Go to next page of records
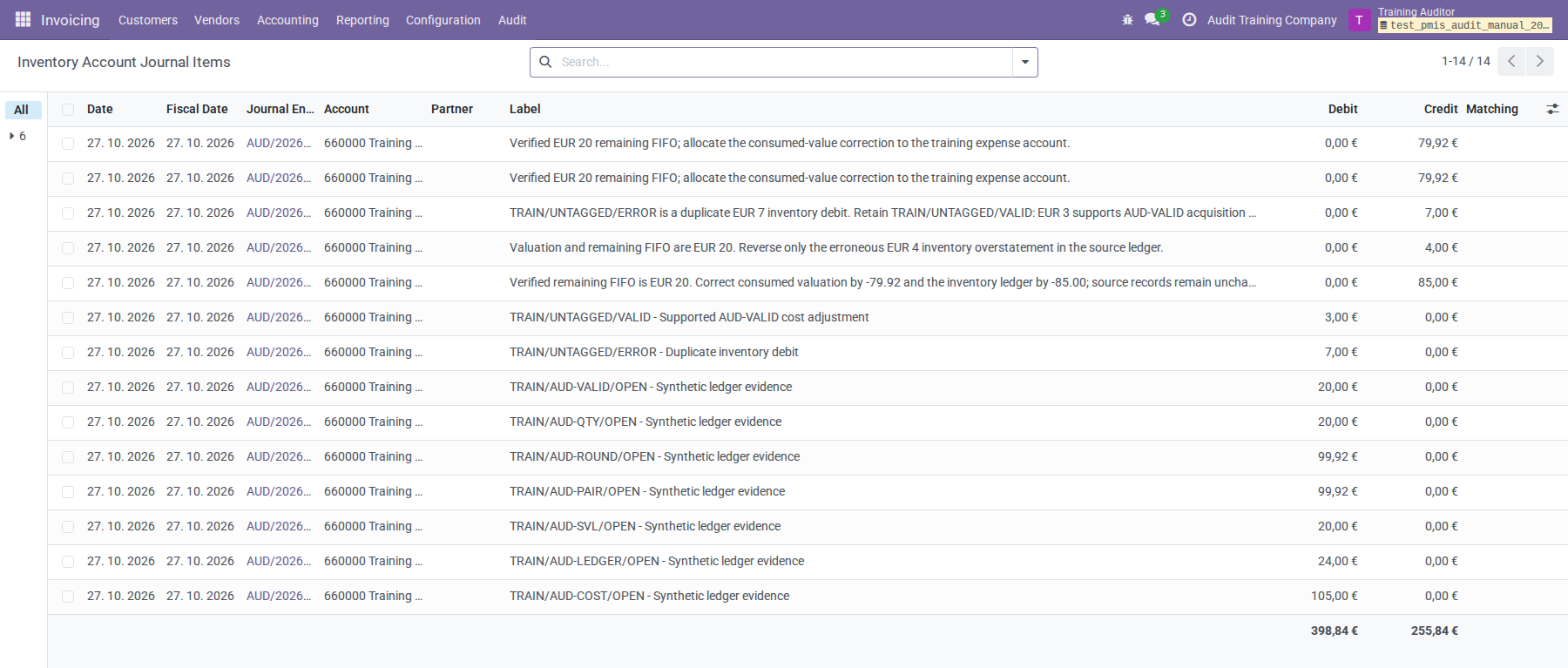 pyautogui.click(x=1540, y=61)
